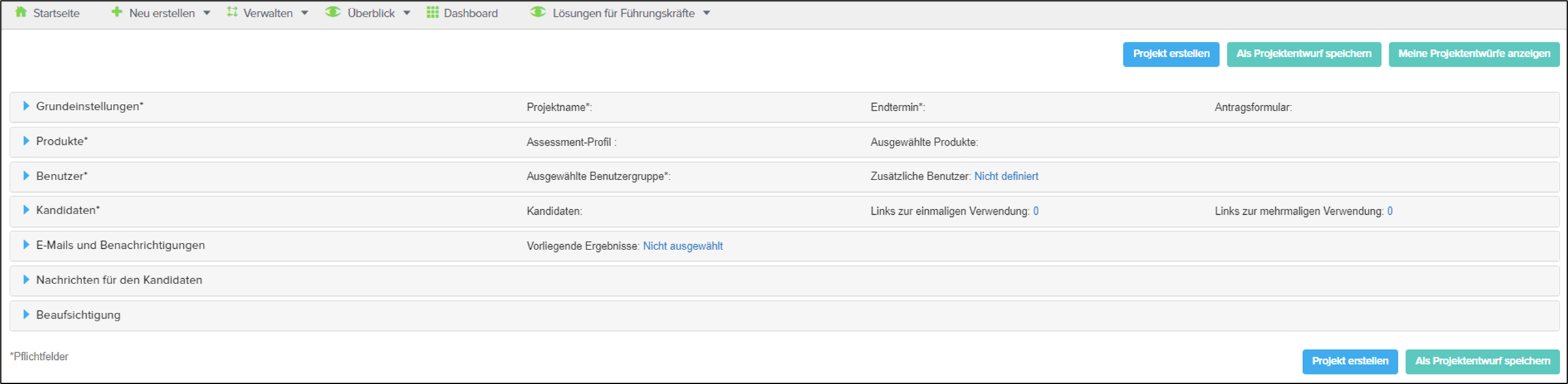Click the eye icon beside Lösungen für Führungskräfte
Image resolution: width=1568 pixels, height=384 pixels.
click(537, 12)
